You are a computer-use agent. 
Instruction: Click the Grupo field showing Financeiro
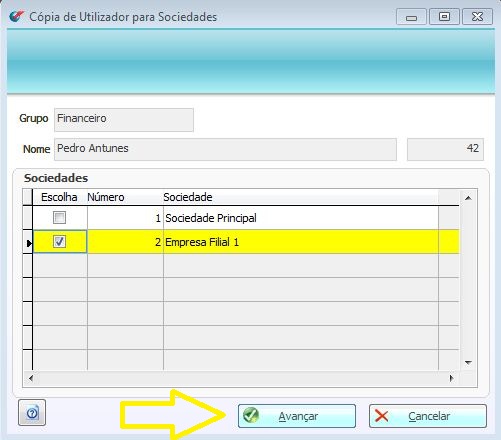[x=124, y=120]
